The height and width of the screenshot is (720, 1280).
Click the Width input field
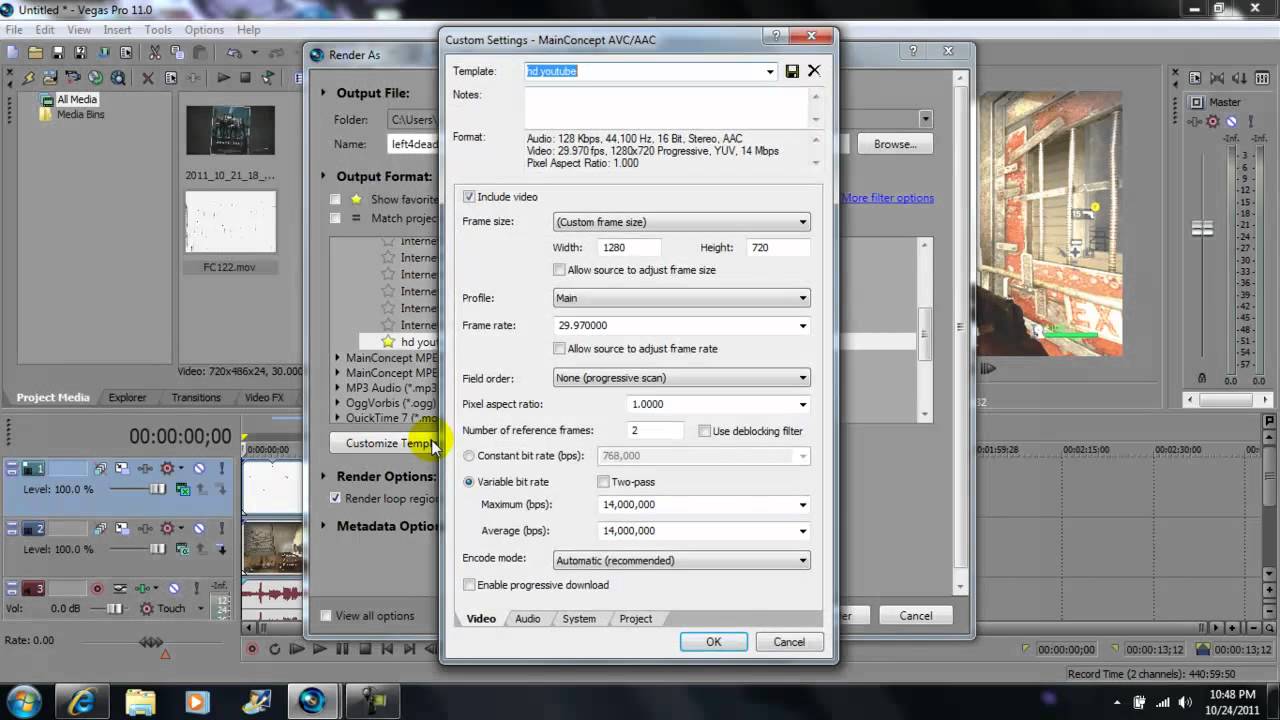click(x=630, y=247)
